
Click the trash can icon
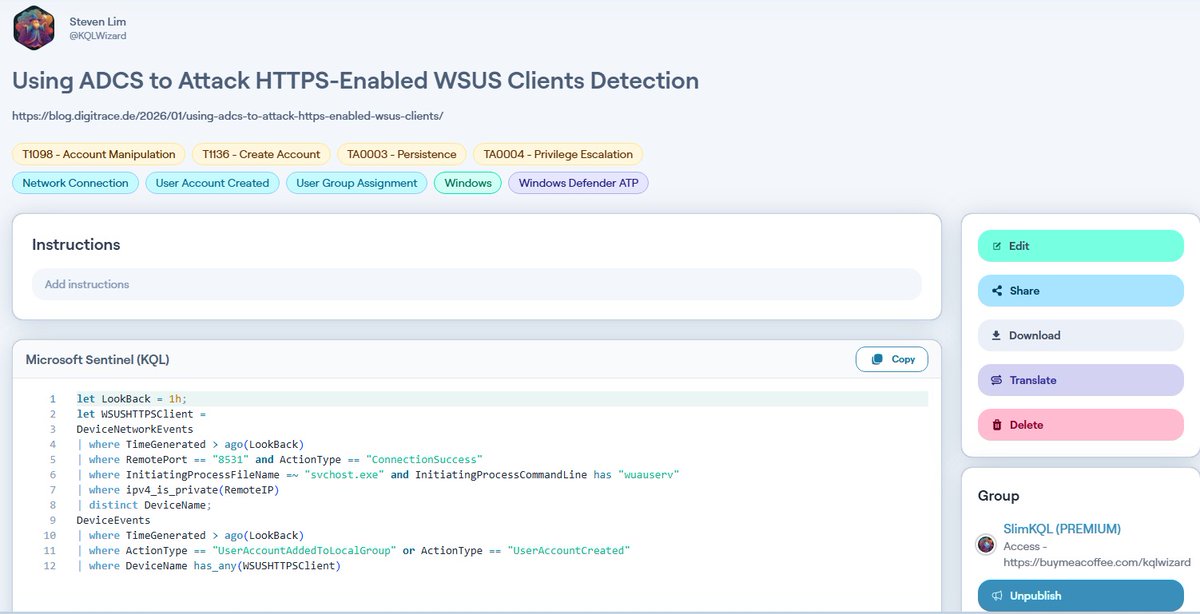click(996, 425)
